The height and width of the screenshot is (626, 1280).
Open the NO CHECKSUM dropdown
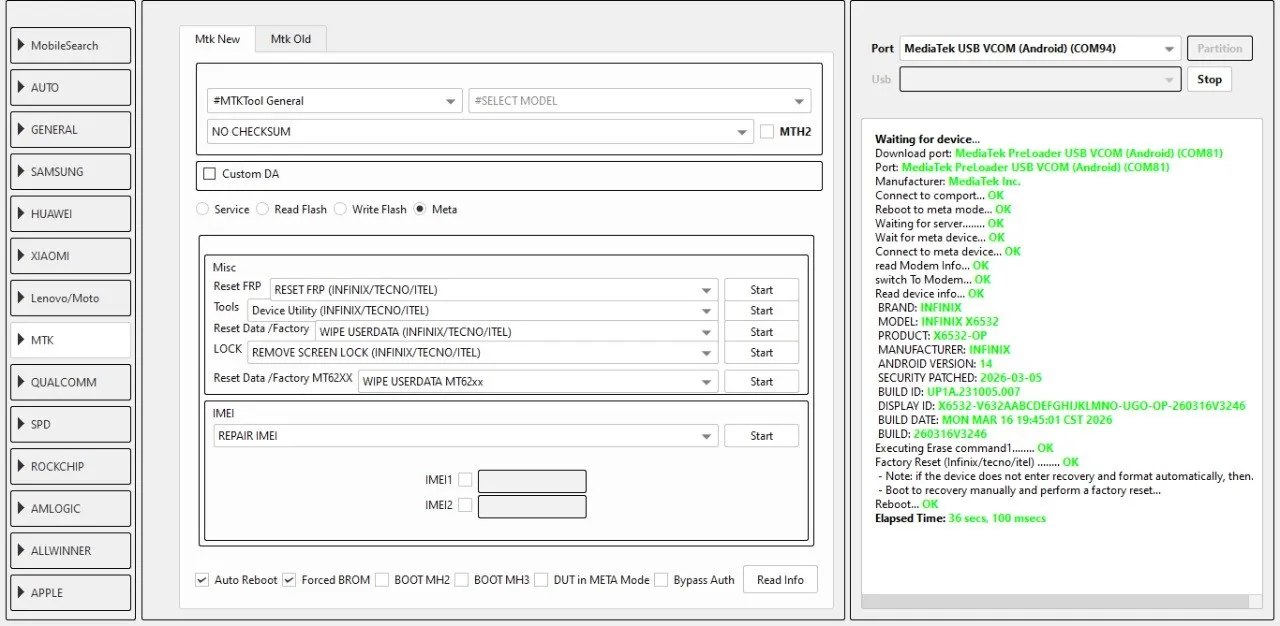[x=480, y=132]
